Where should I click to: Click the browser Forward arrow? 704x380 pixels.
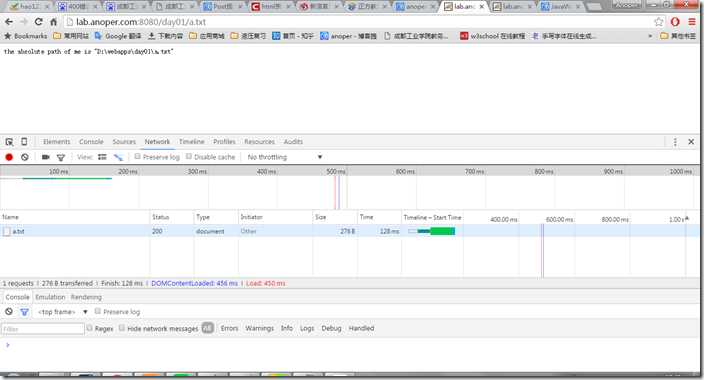[x=23, y=22]
